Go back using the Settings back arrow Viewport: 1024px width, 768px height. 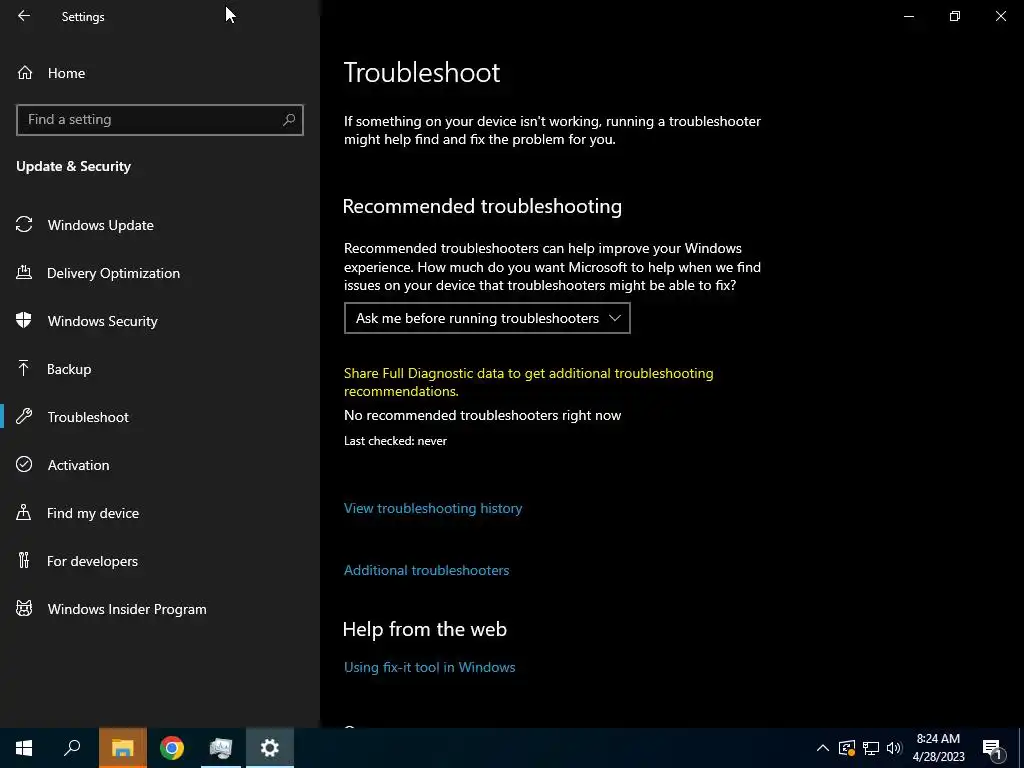(x=24, y=16)
